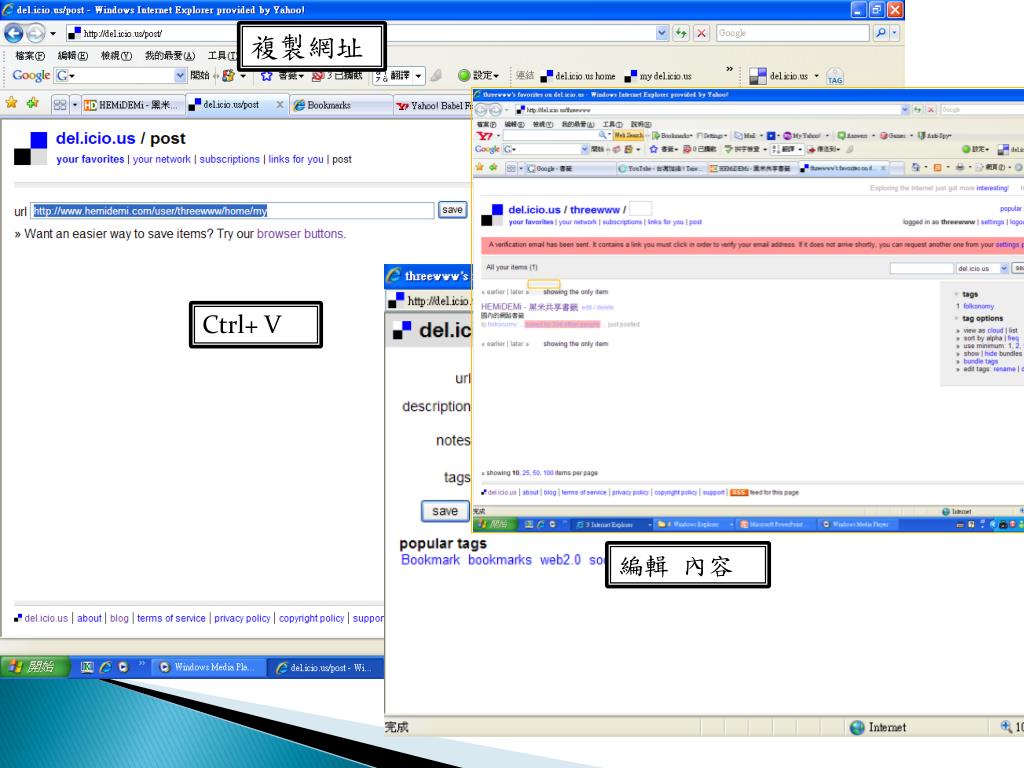
Task: Click the Yahoo Y! toolbar logo in threewww window
Action: pyautogui.click(x=484, y=135)
